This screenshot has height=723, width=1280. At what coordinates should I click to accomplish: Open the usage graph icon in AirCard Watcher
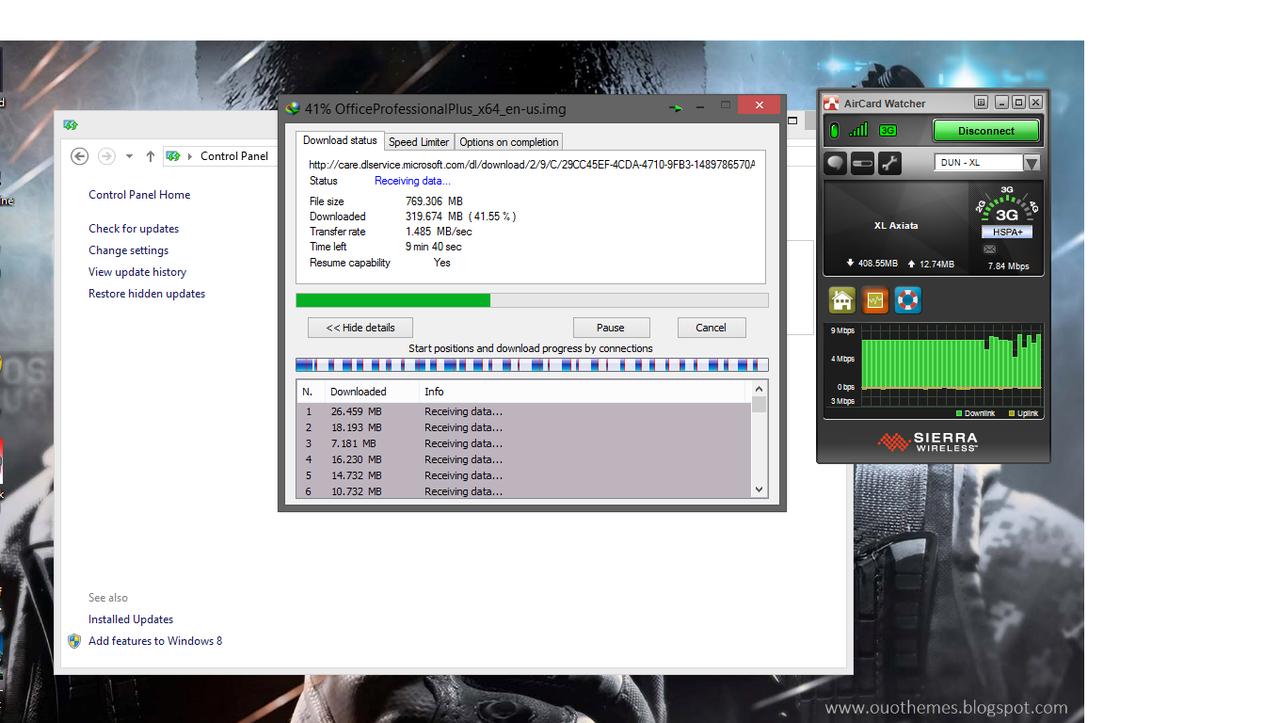tap(875, 299)
